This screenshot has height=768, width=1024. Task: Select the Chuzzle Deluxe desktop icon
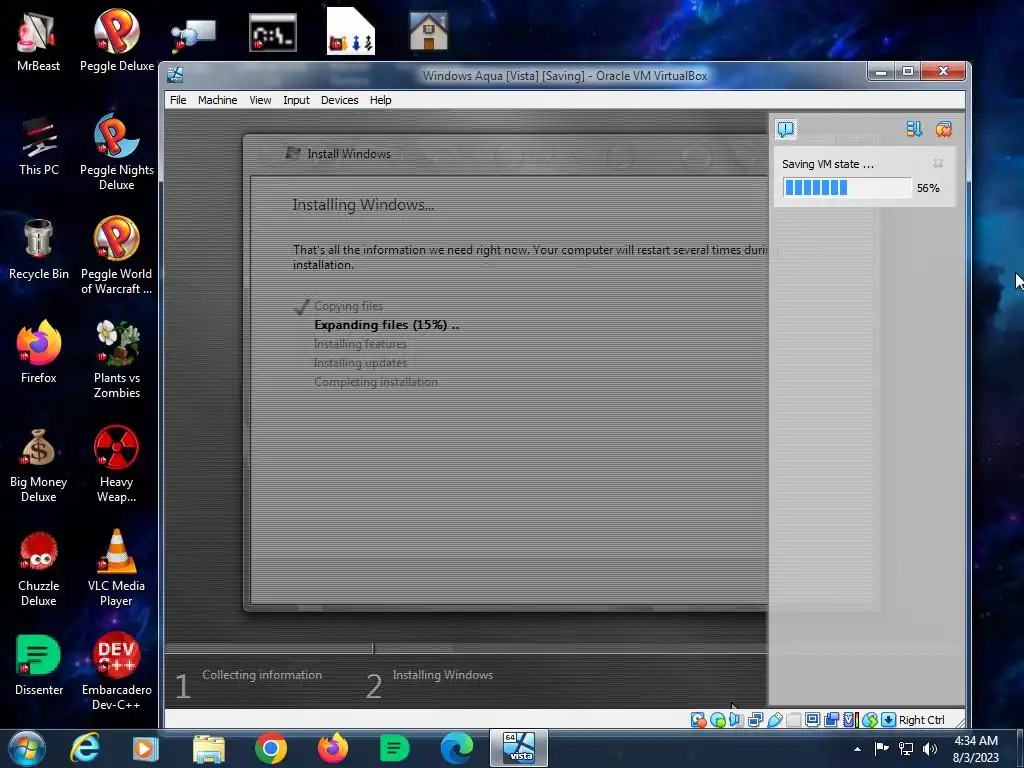(x=39, y=567)
